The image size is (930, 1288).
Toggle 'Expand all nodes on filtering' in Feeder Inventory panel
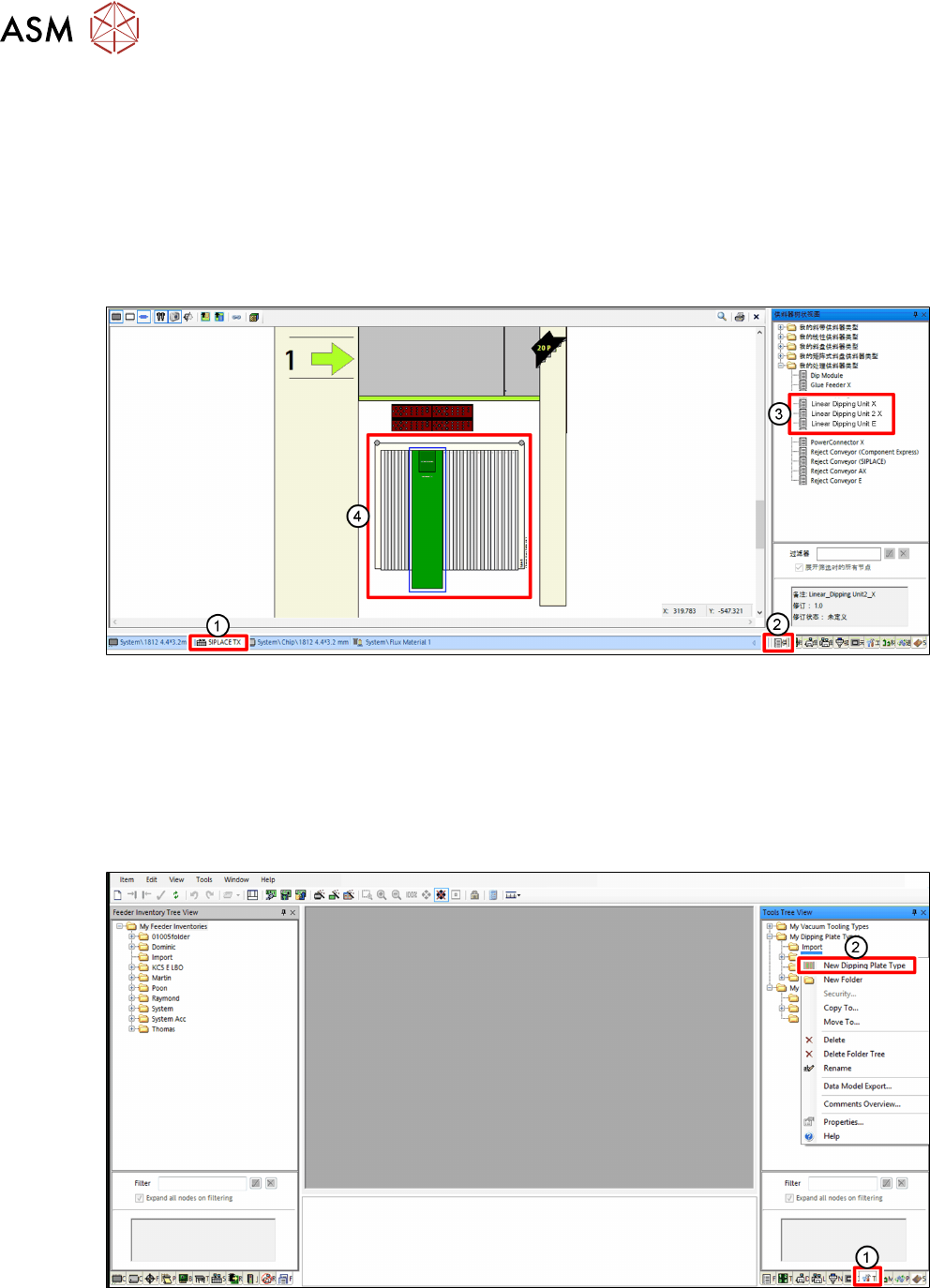click(140, 1198)
